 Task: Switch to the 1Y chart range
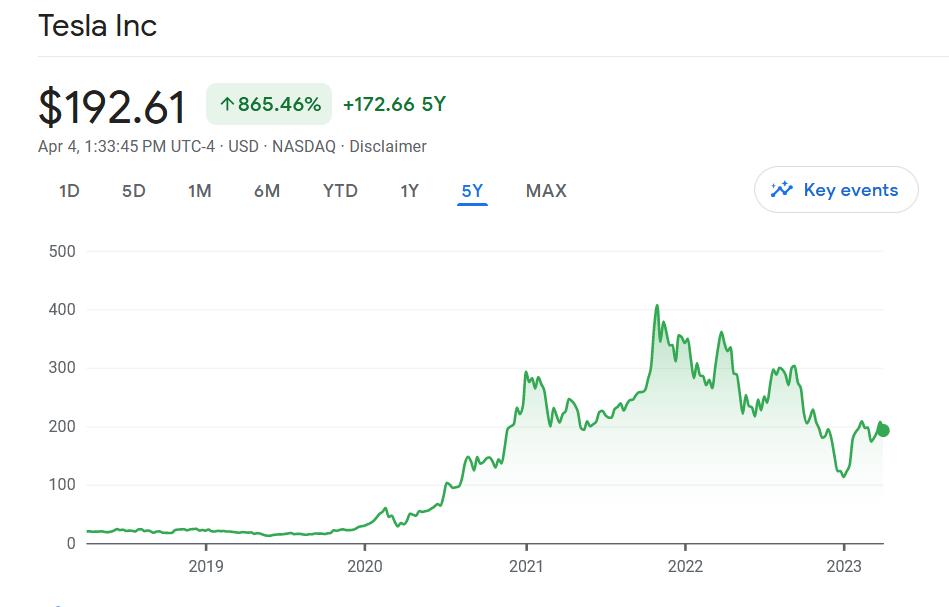(x=409, y=191)
